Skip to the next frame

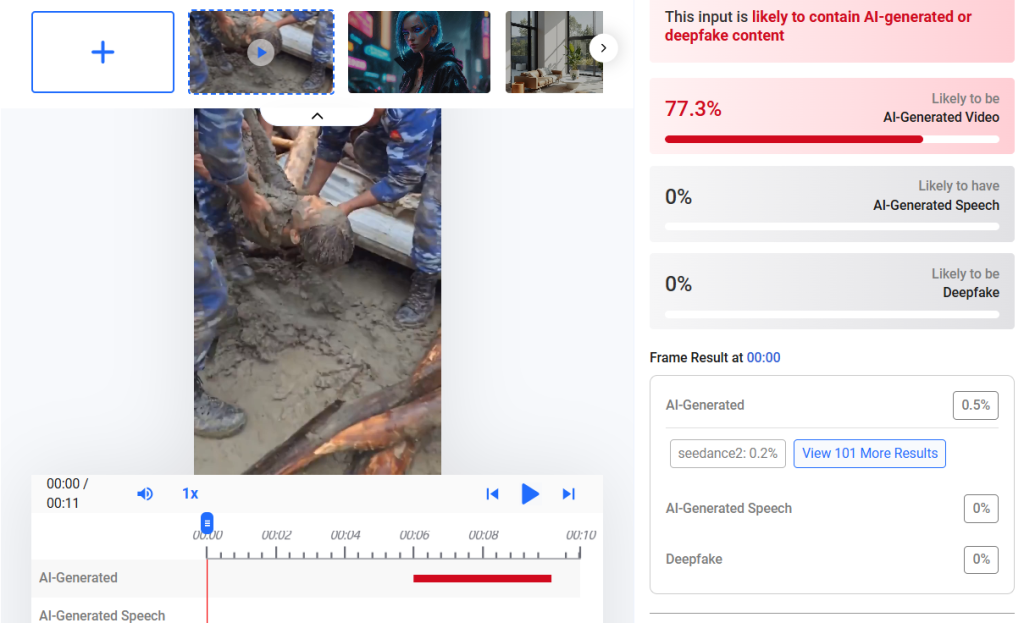(569, 494)
